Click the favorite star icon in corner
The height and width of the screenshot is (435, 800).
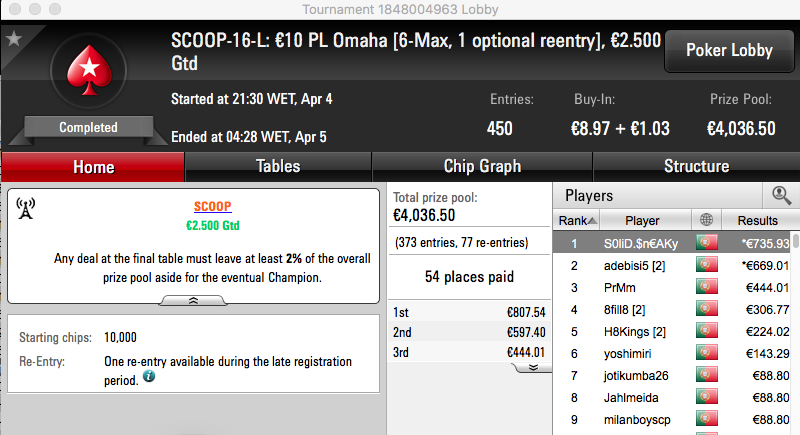click(x=14, y=39)
